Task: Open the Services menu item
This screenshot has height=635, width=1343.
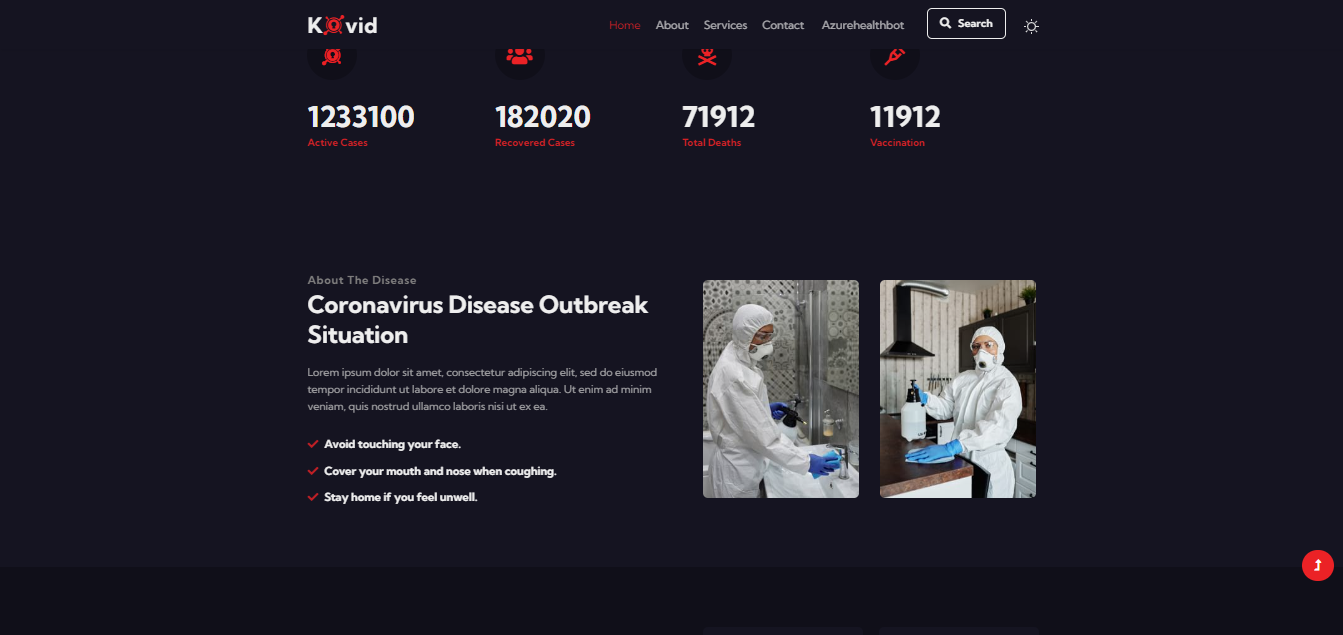Action: click(725, 25)
